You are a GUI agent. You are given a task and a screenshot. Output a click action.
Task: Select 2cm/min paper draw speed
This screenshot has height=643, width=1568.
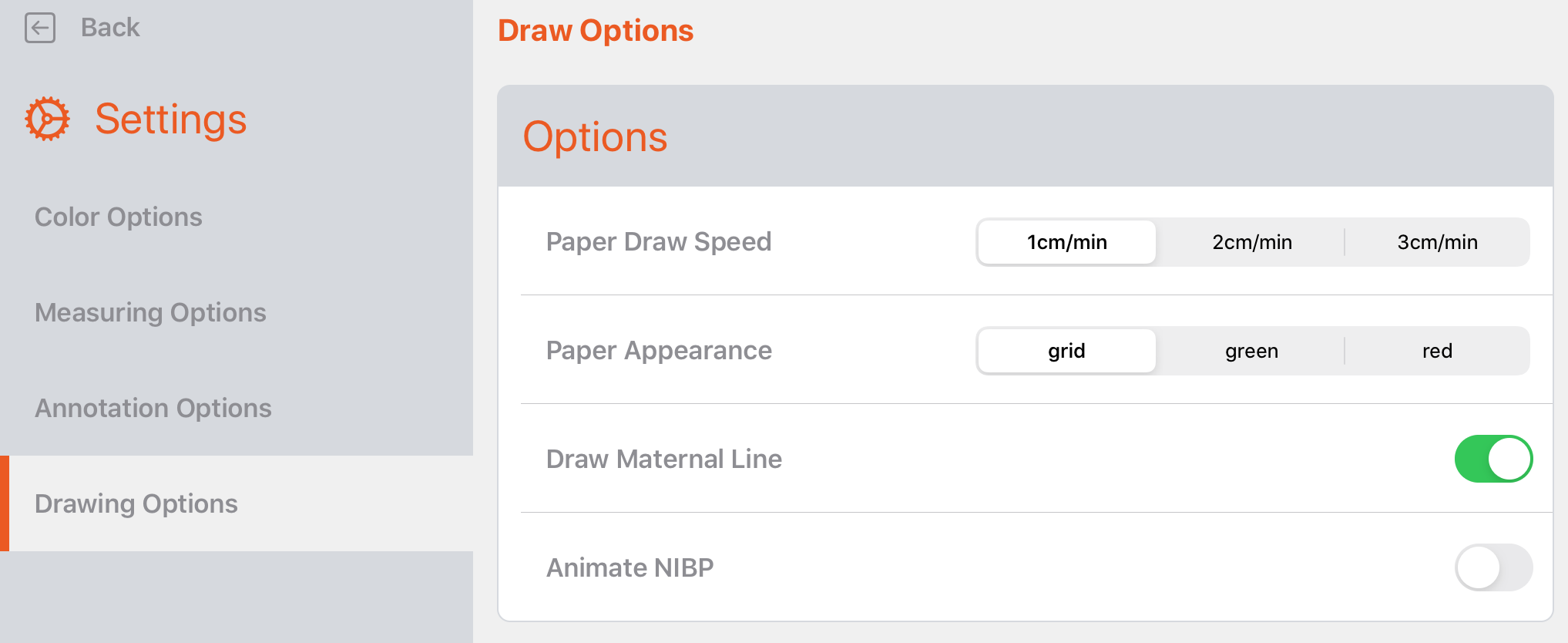point(1251,241)
